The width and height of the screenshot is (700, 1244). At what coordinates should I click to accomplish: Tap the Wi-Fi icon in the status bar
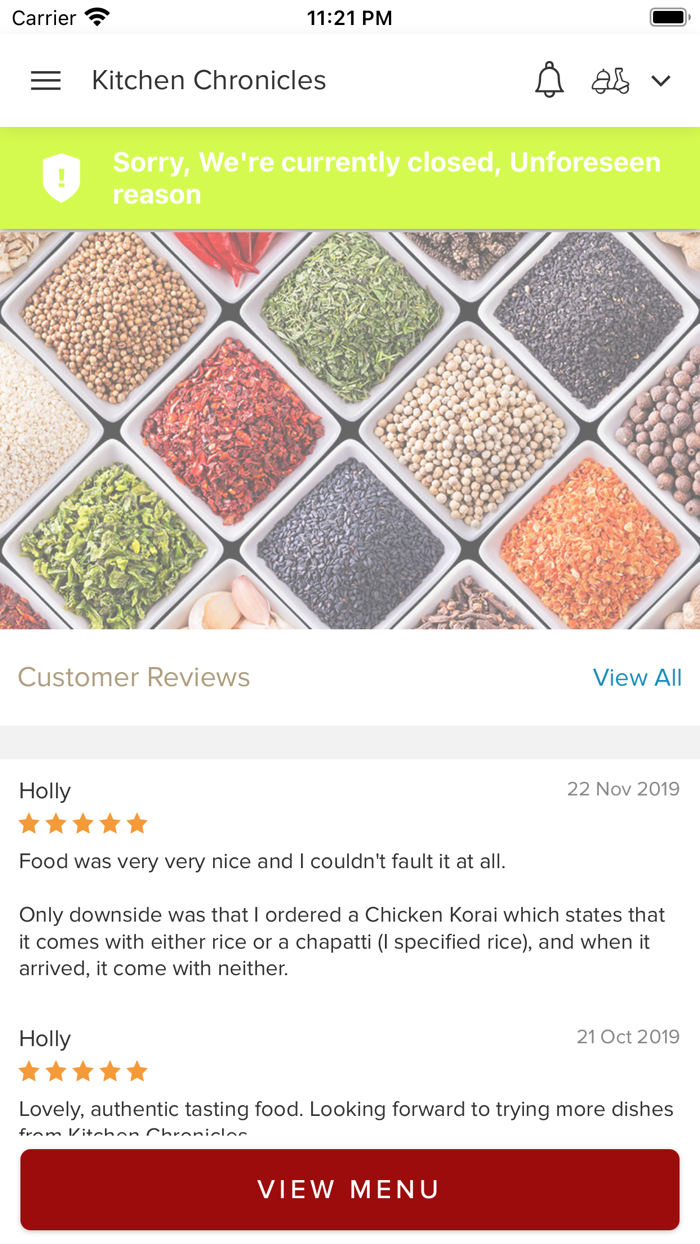coord(97,17)
